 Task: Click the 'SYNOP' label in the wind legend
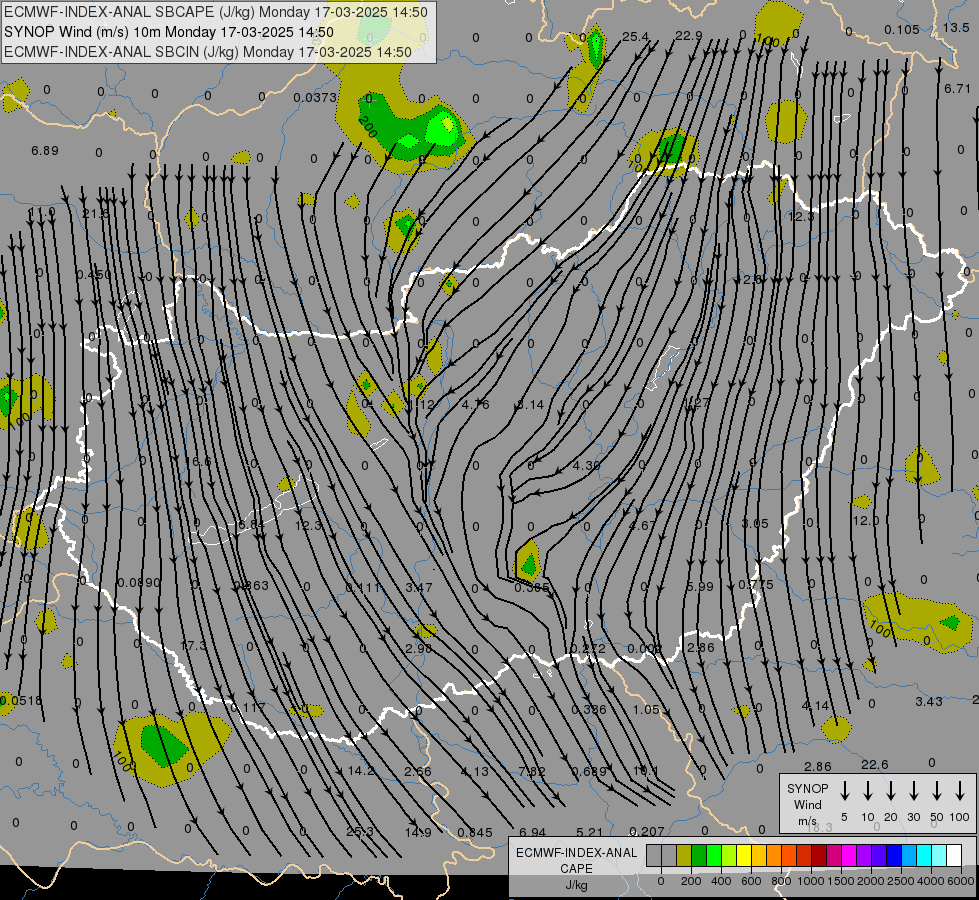pos(807,788)
